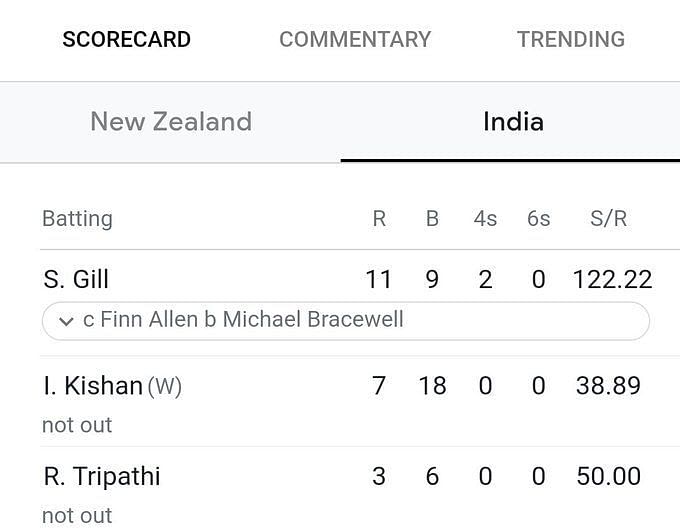Click the not out status under R. Tripathi
This screenshot has height=530, width=680.
[x=77, y=516]
